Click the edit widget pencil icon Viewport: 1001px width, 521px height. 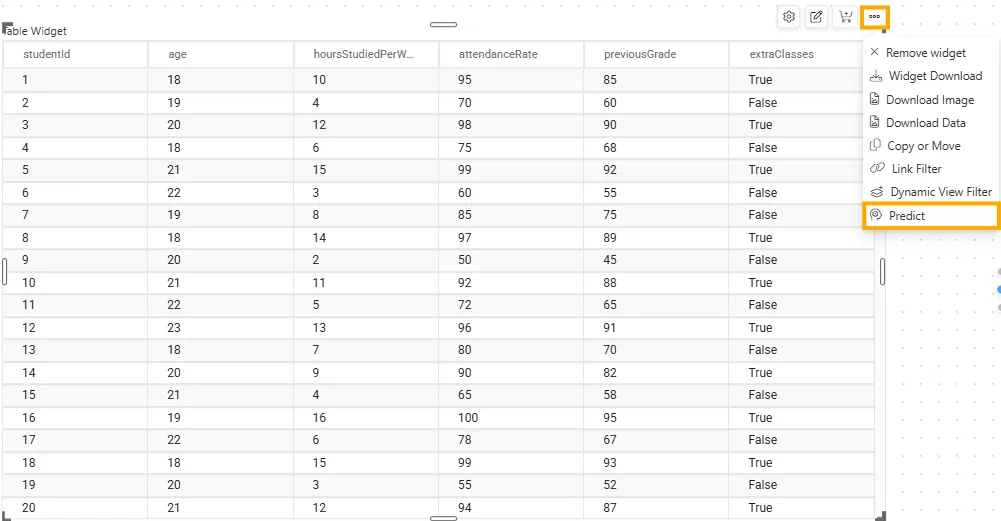tap(817, 17)
